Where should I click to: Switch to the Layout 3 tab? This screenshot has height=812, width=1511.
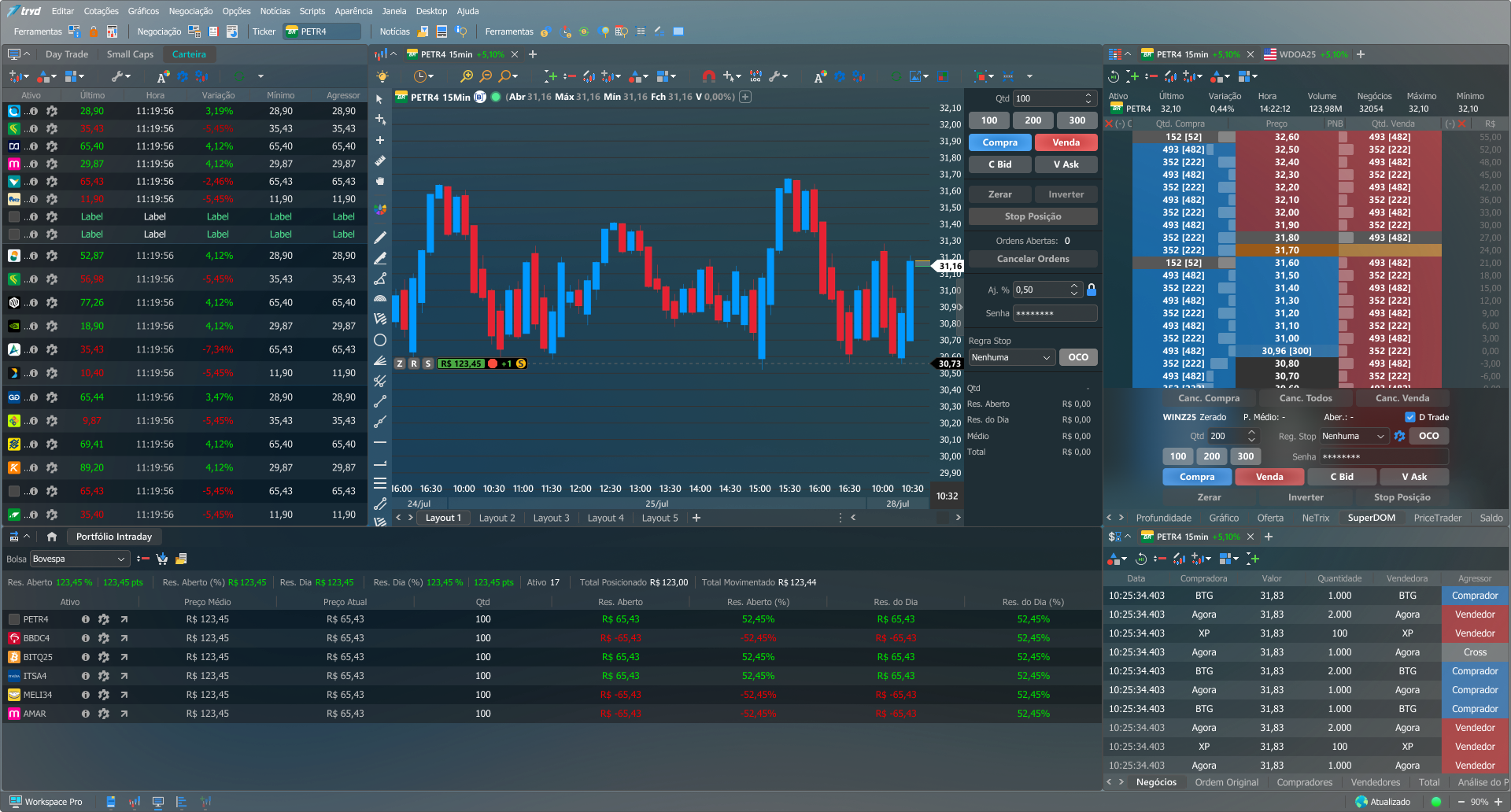point(551,518)
